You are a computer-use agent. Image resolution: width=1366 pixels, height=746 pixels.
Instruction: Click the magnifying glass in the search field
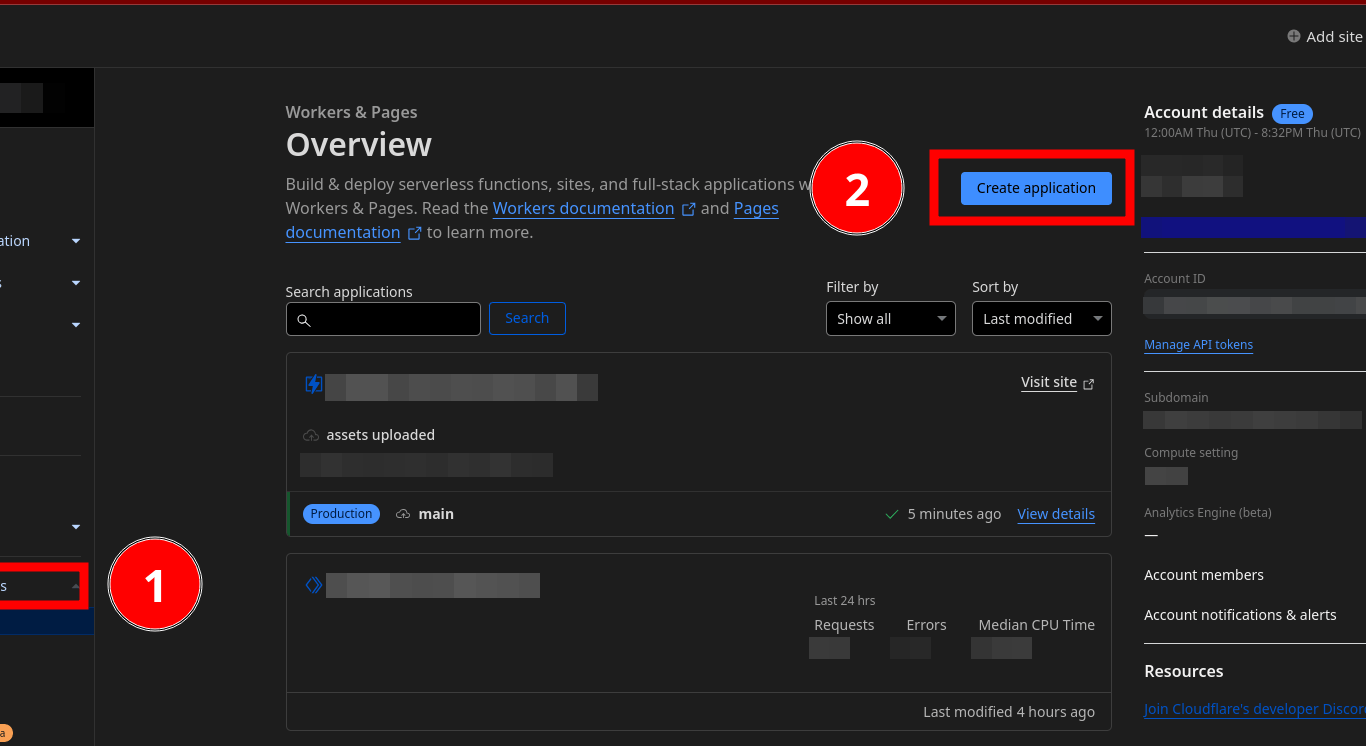click(x=305, y=318)
